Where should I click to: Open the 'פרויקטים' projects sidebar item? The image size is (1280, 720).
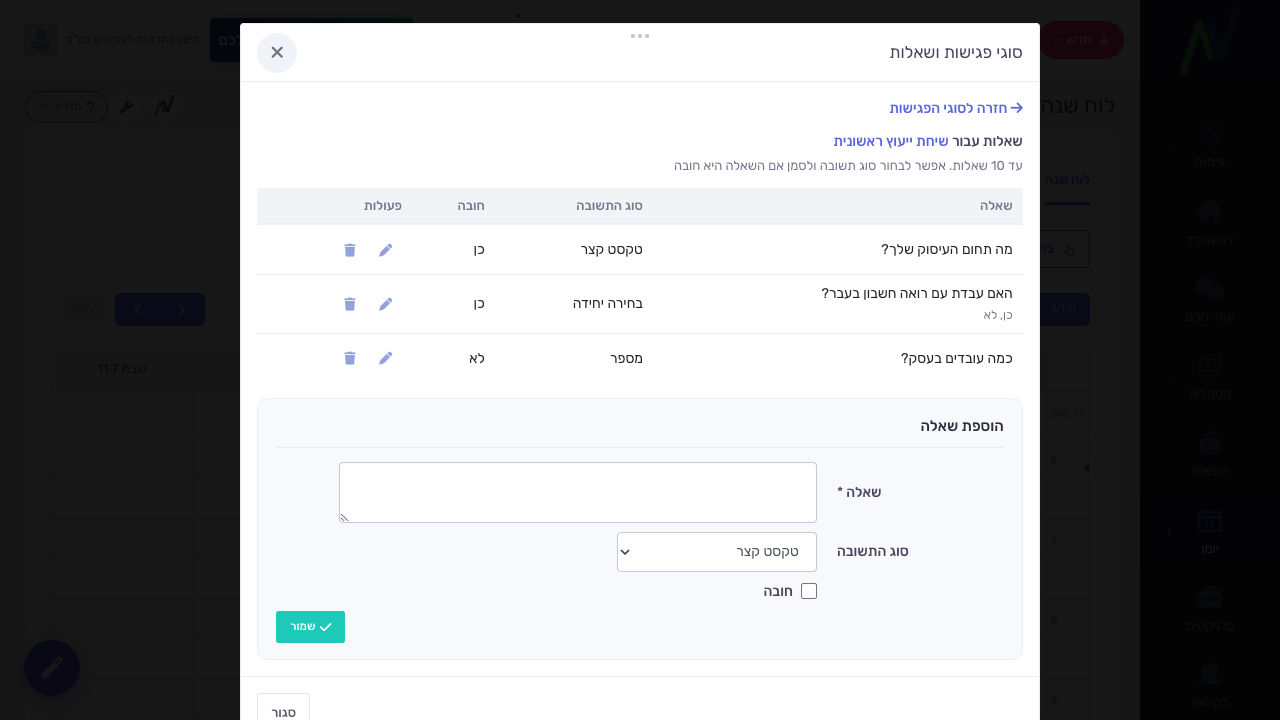[1210, 609]
